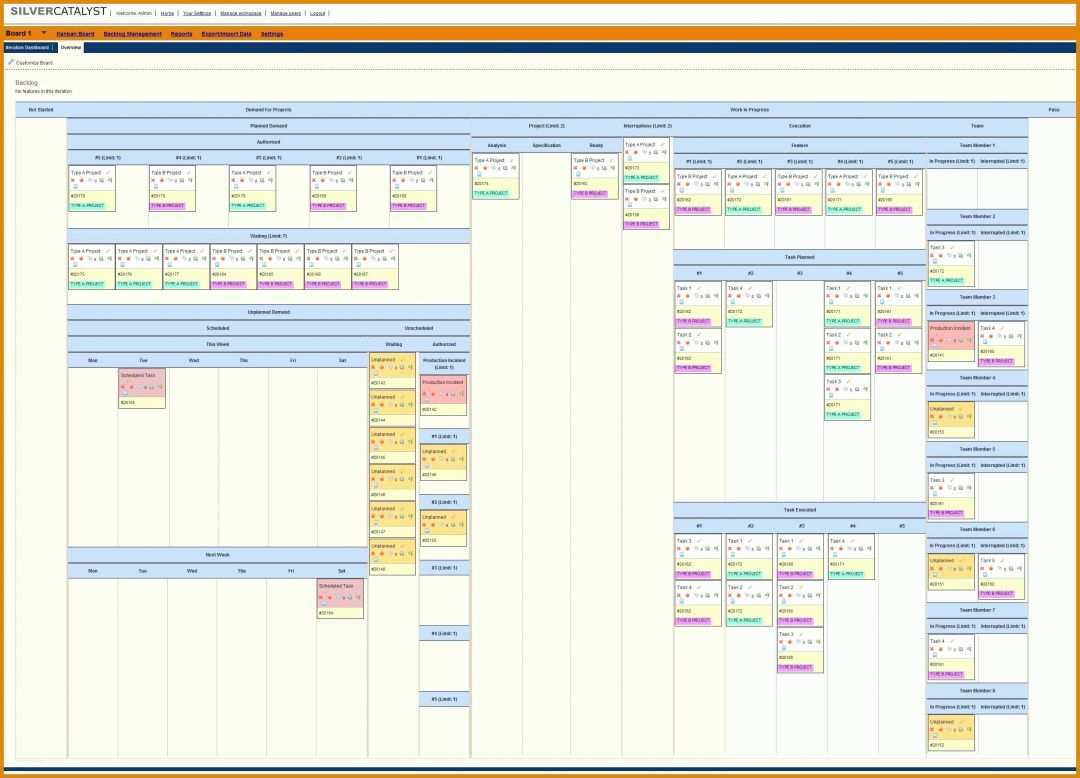Open Manage workspace link

(241, 13)
